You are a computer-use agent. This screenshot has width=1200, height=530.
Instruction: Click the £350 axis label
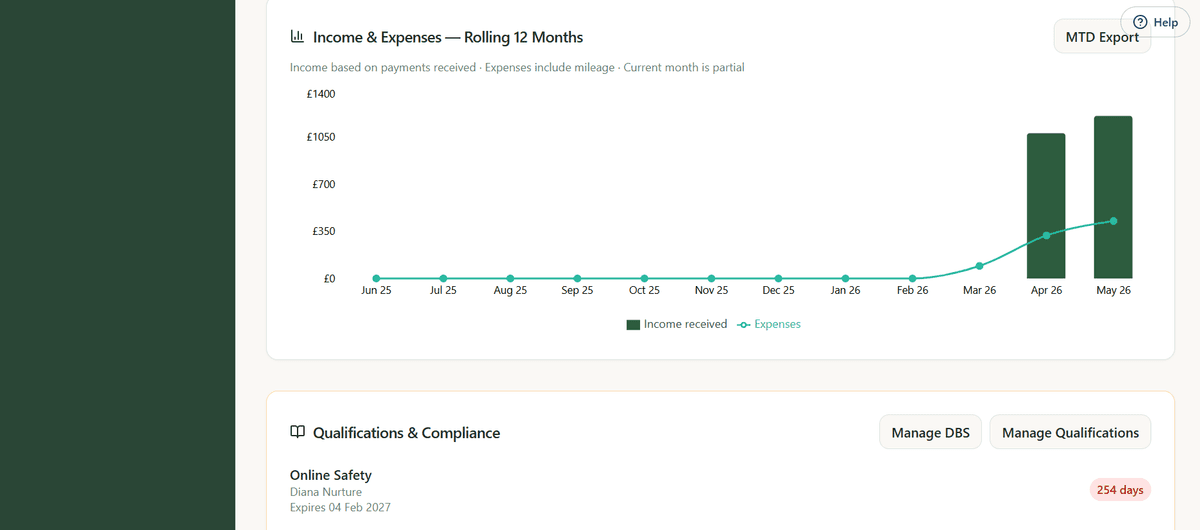[x=324, y=231]
